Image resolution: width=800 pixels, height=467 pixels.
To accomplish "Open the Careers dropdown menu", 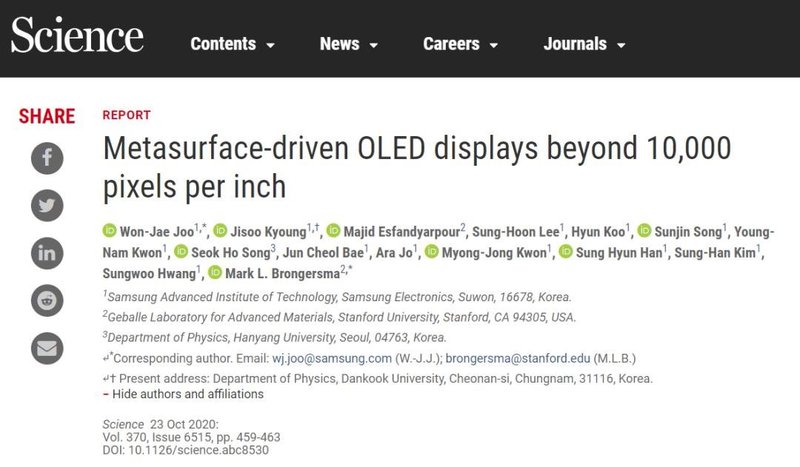I will pos(465,45).
